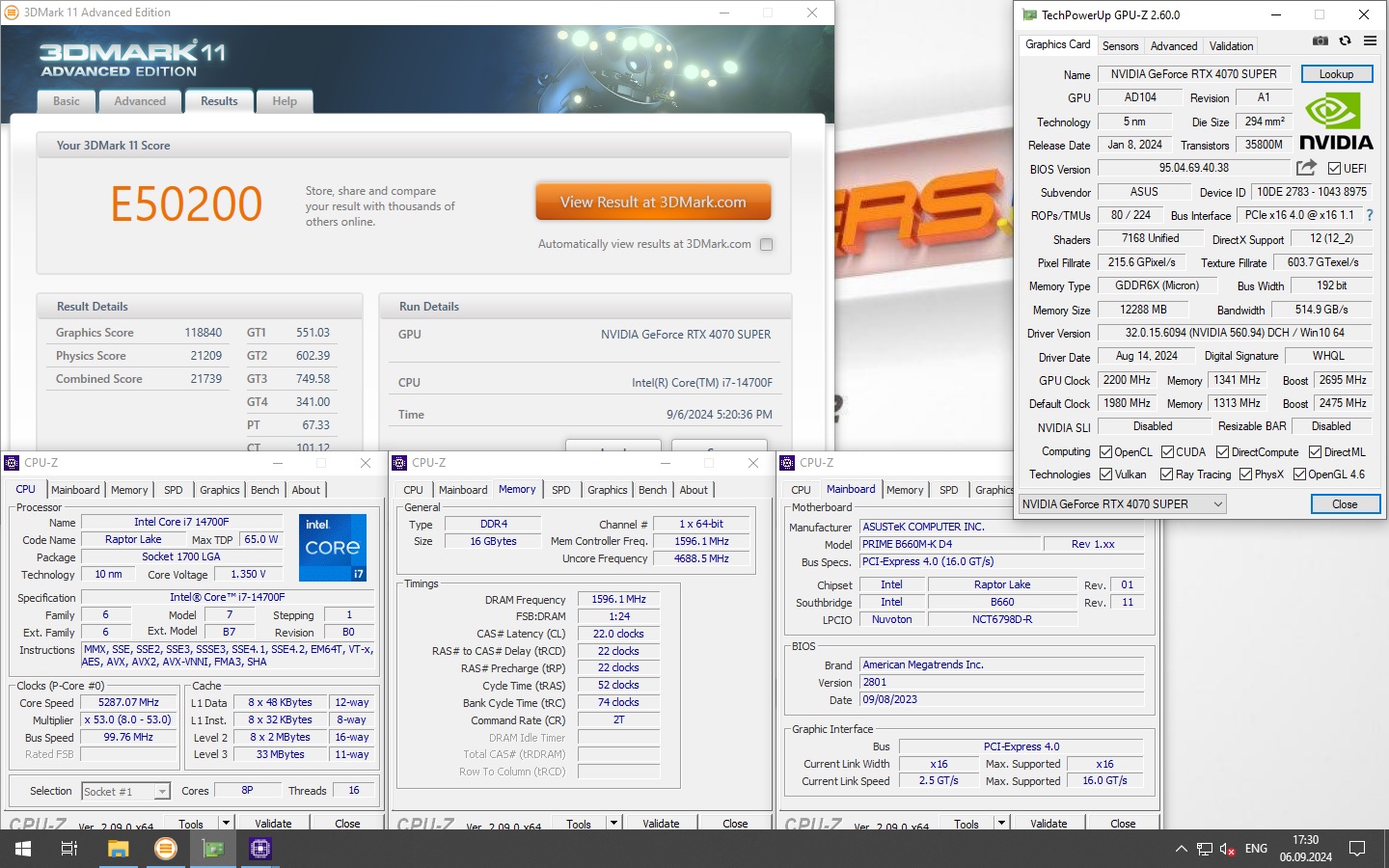1389x868 pixels.
Task: Open the Help tab in 3DMark 11
Action: [x=285, y=101]
